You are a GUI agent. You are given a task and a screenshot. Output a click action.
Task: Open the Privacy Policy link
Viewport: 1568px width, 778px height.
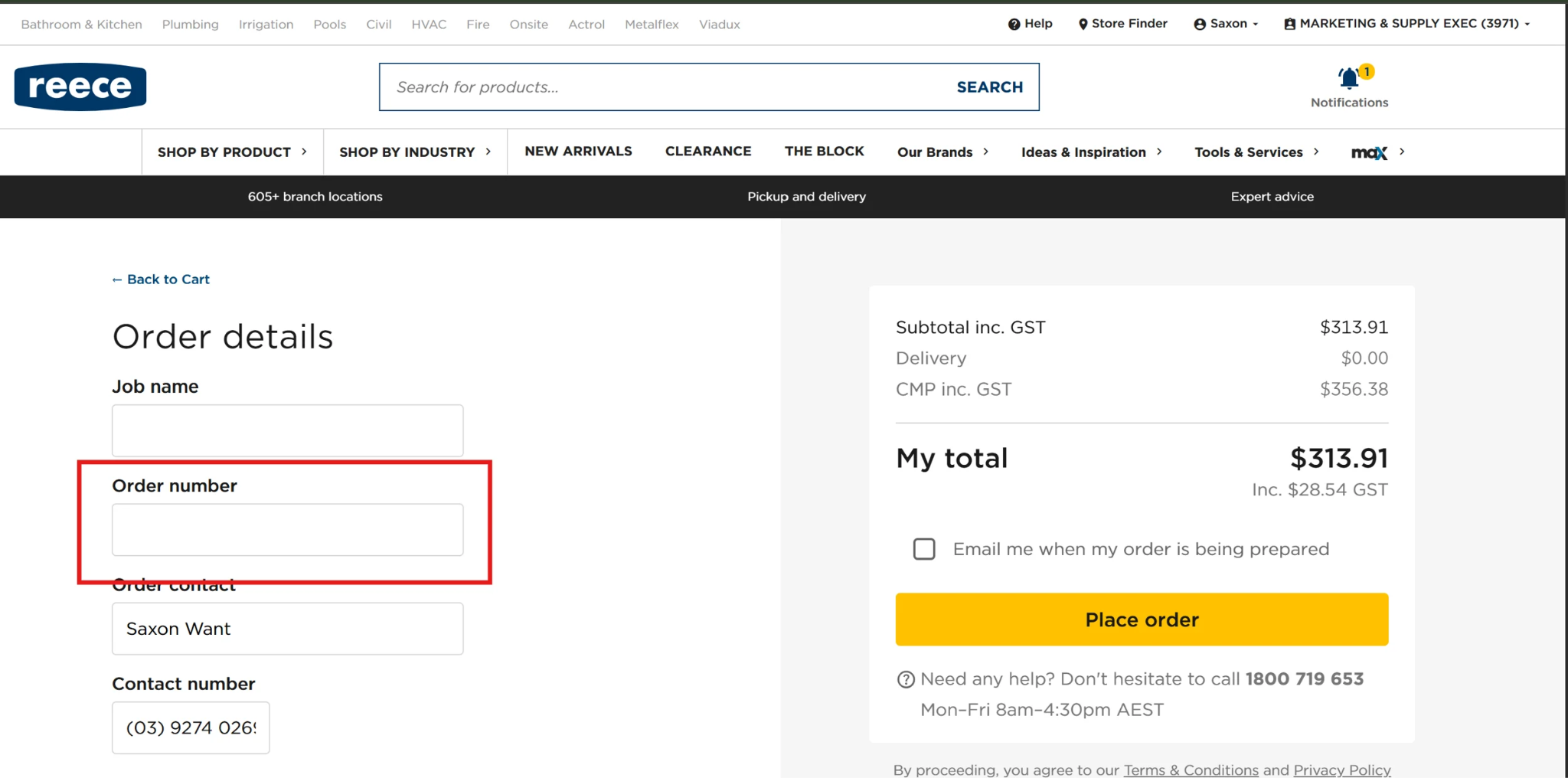point(1341,770)
